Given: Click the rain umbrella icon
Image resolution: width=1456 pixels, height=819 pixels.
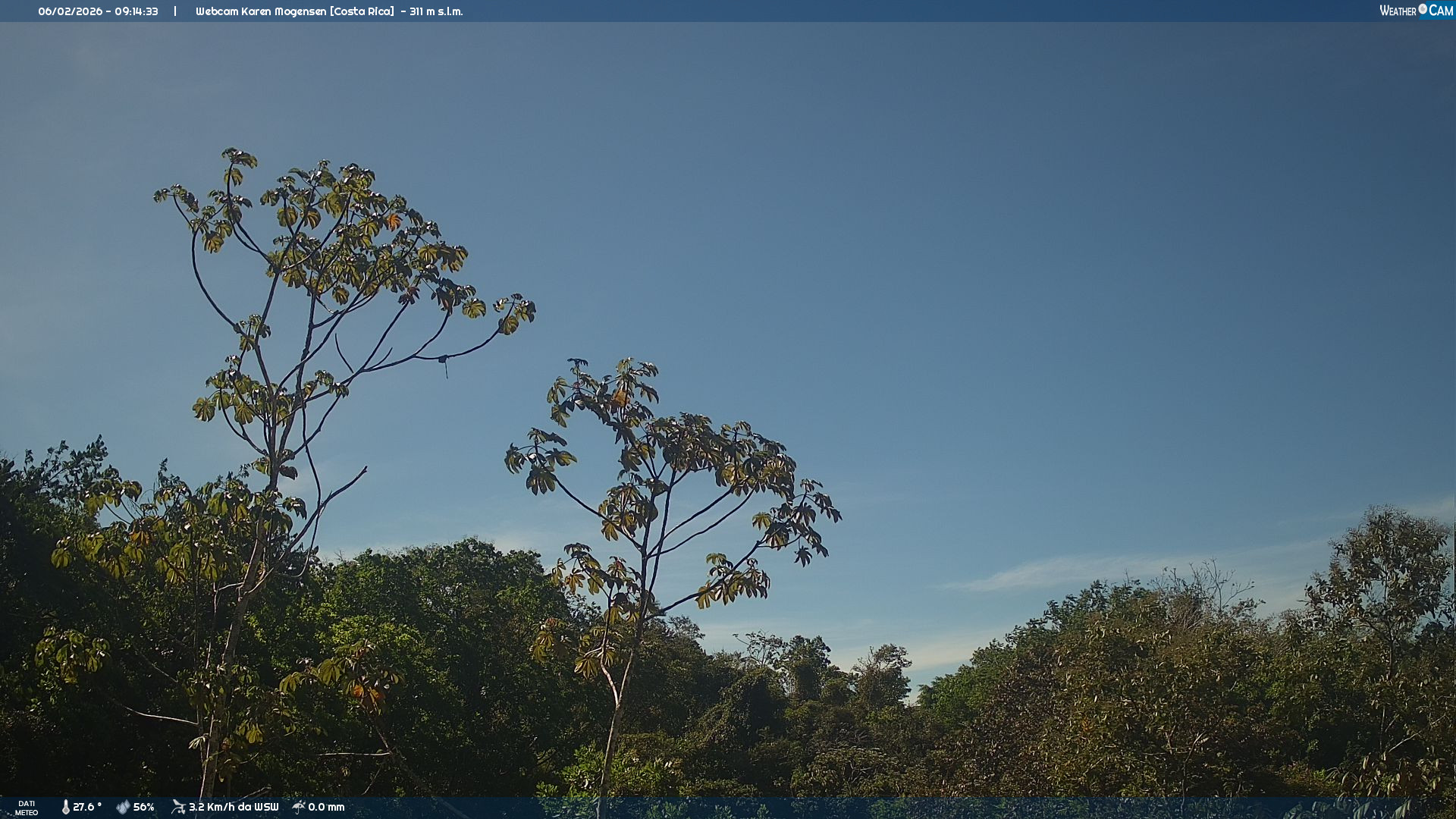Looking at the screenshot, I should (299, 807).
